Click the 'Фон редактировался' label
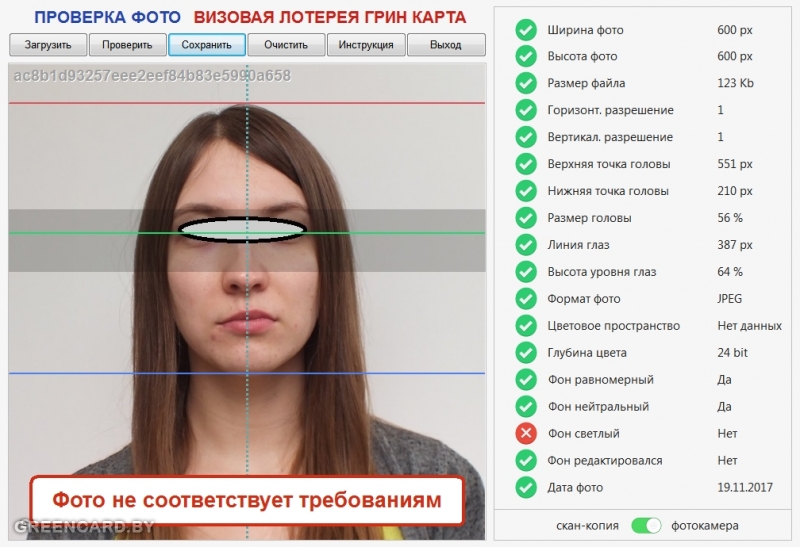Viewport: 800px width, 547px height. coord(605,461)
